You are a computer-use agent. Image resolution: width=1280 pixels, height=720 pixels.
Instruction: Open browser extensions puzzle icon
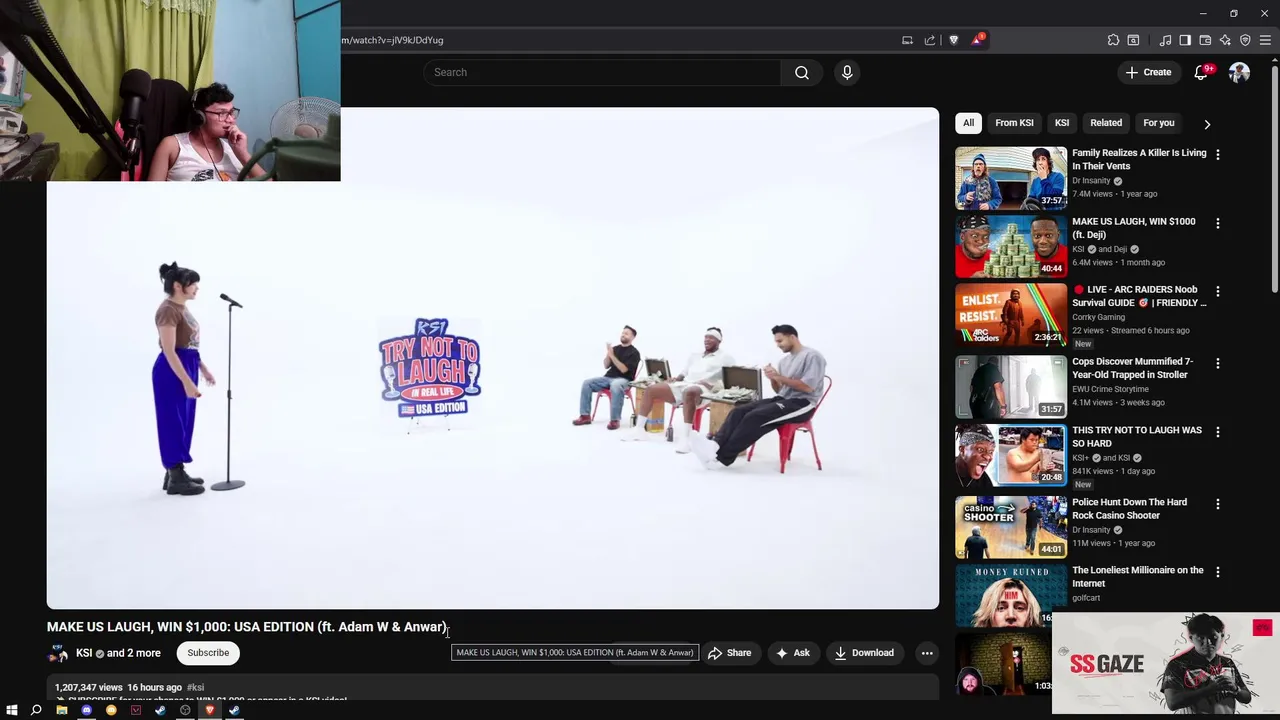point(1113,40)
